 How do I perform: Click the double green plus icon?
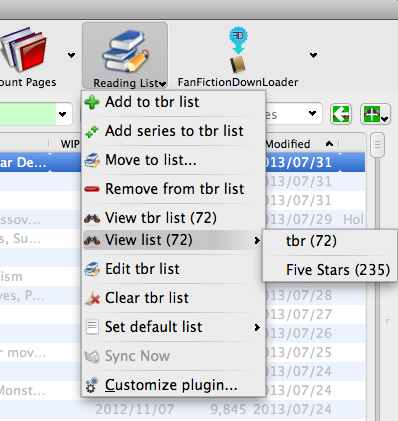click(x=92, y=131)
